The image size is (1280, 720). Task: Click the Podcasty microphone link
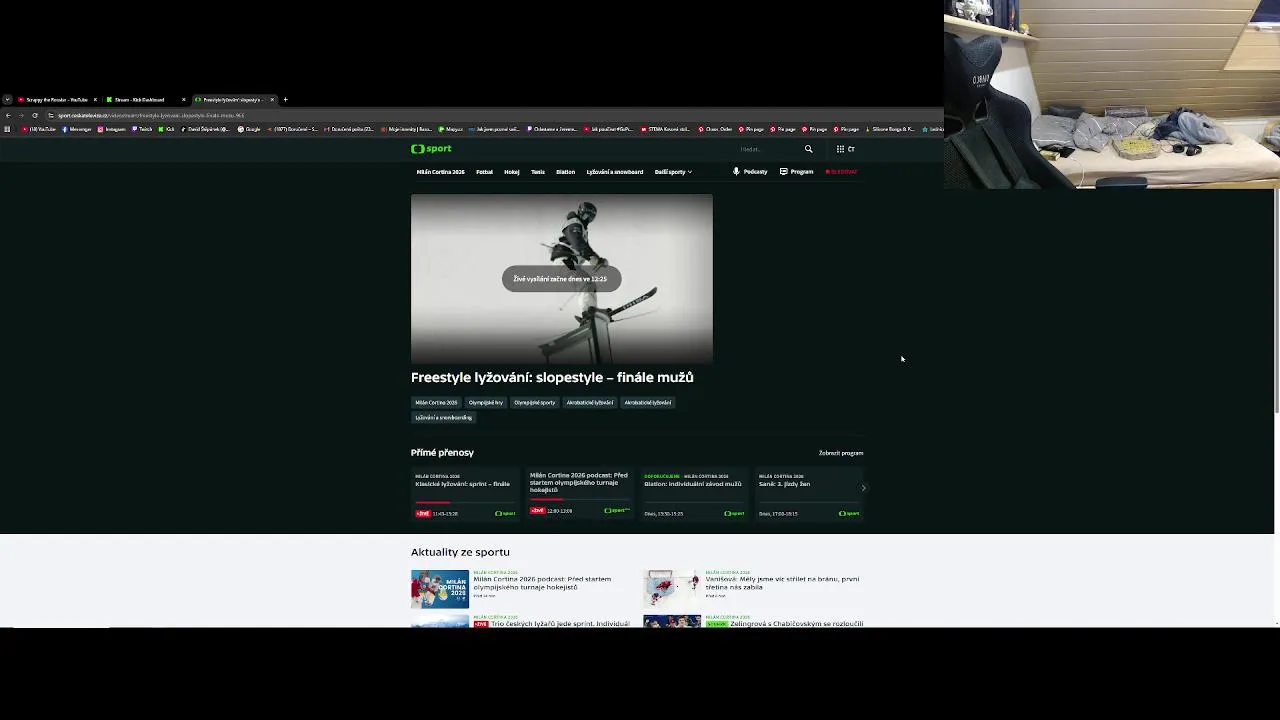(750, 172)
